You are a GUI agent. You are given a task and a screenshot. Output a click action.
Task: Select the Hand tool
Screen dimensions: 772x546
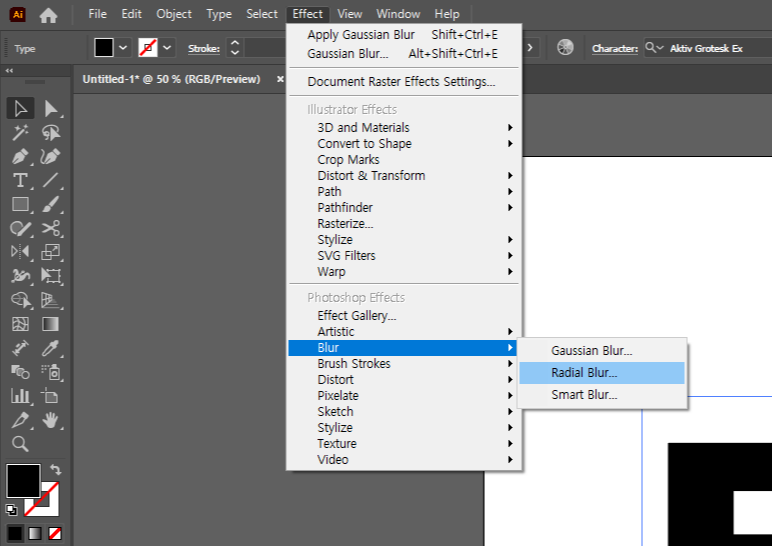51,420
